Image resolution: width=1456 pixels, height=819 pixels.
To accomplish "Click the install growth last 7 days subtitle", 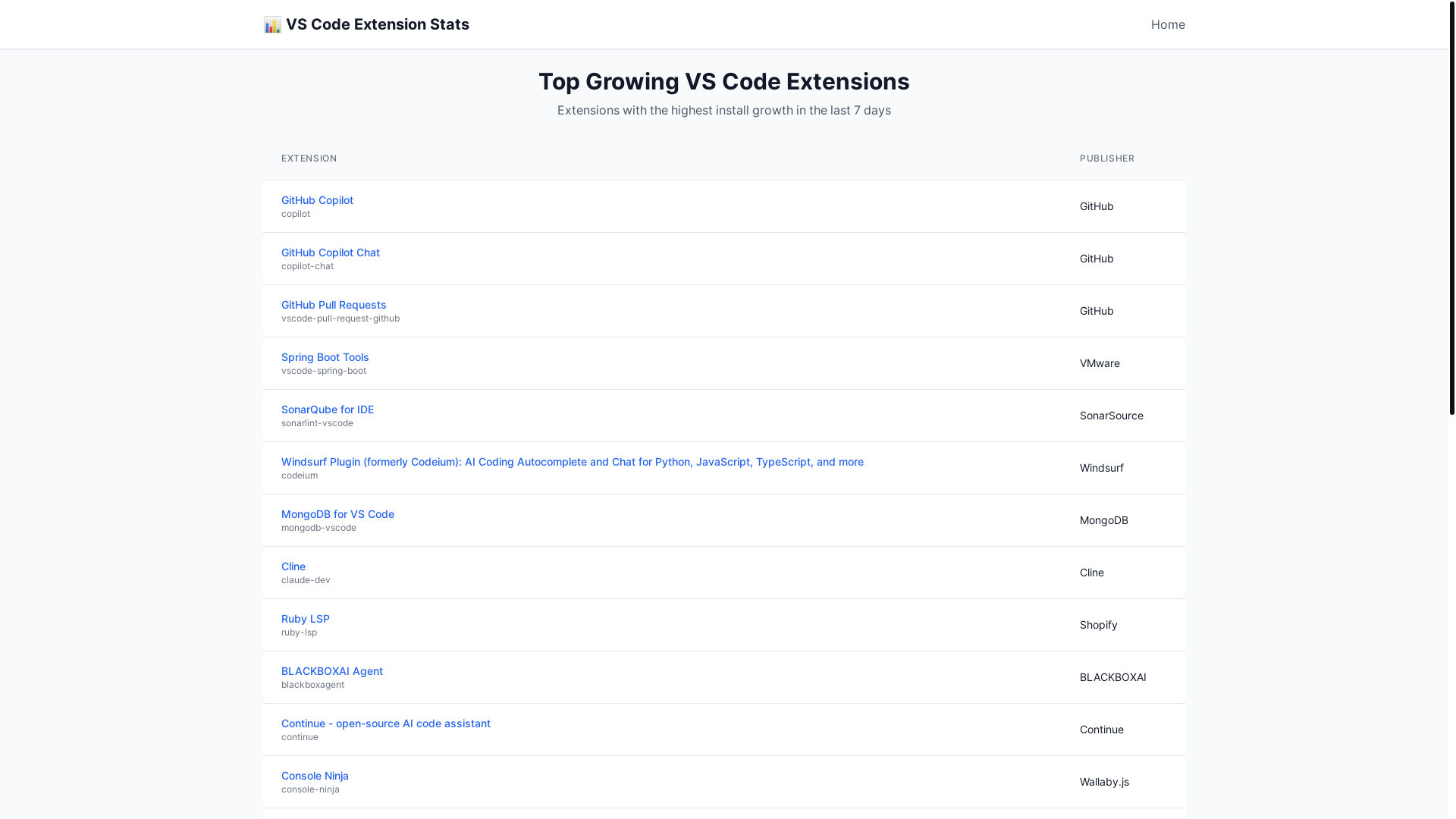I will point(724,110).
